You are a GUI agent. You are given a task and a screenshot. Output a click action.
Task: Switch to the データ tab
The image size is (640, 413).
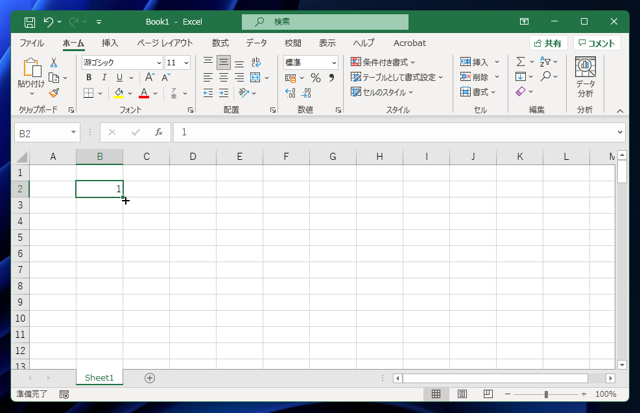pos(256,43)
